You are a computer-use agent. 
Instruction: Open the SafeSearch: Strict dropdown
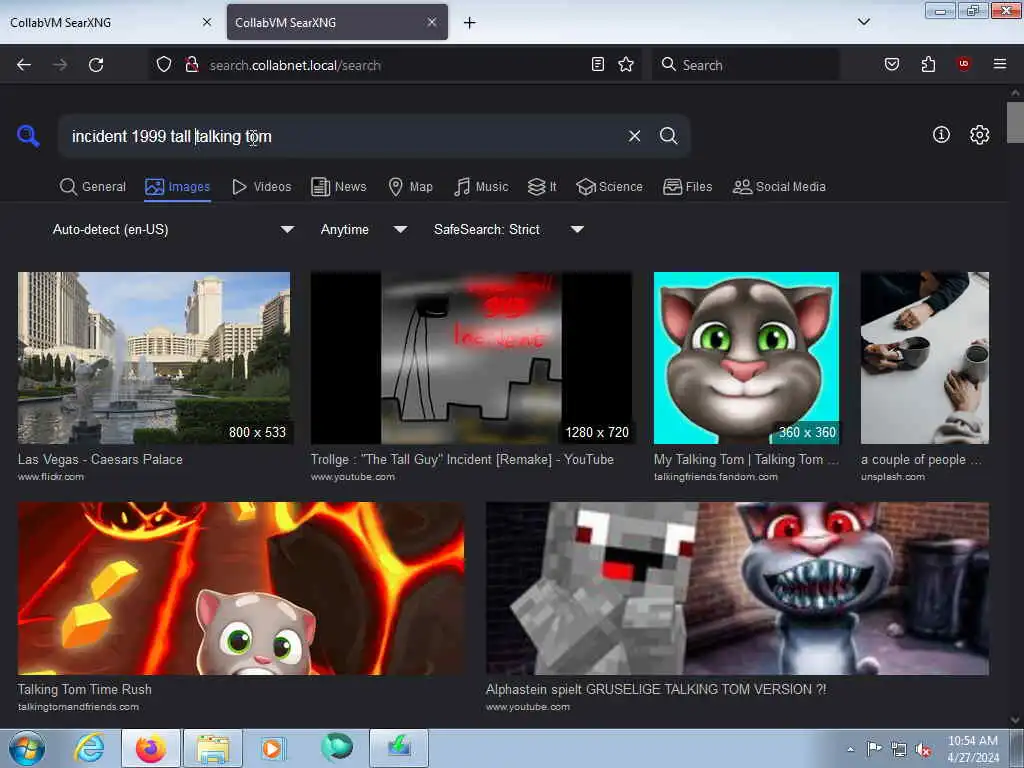(508, 229)
